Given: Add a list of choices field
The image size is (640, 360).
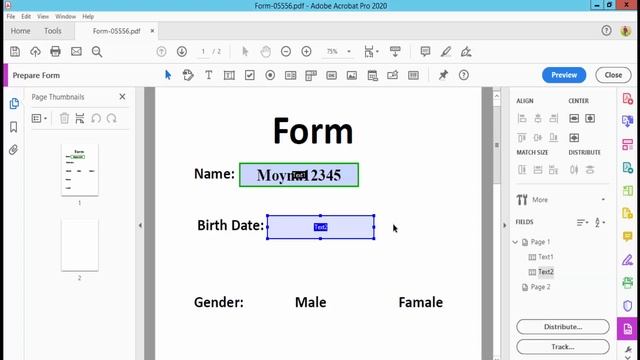Looking at the screenshot, I should click(291, 75).
